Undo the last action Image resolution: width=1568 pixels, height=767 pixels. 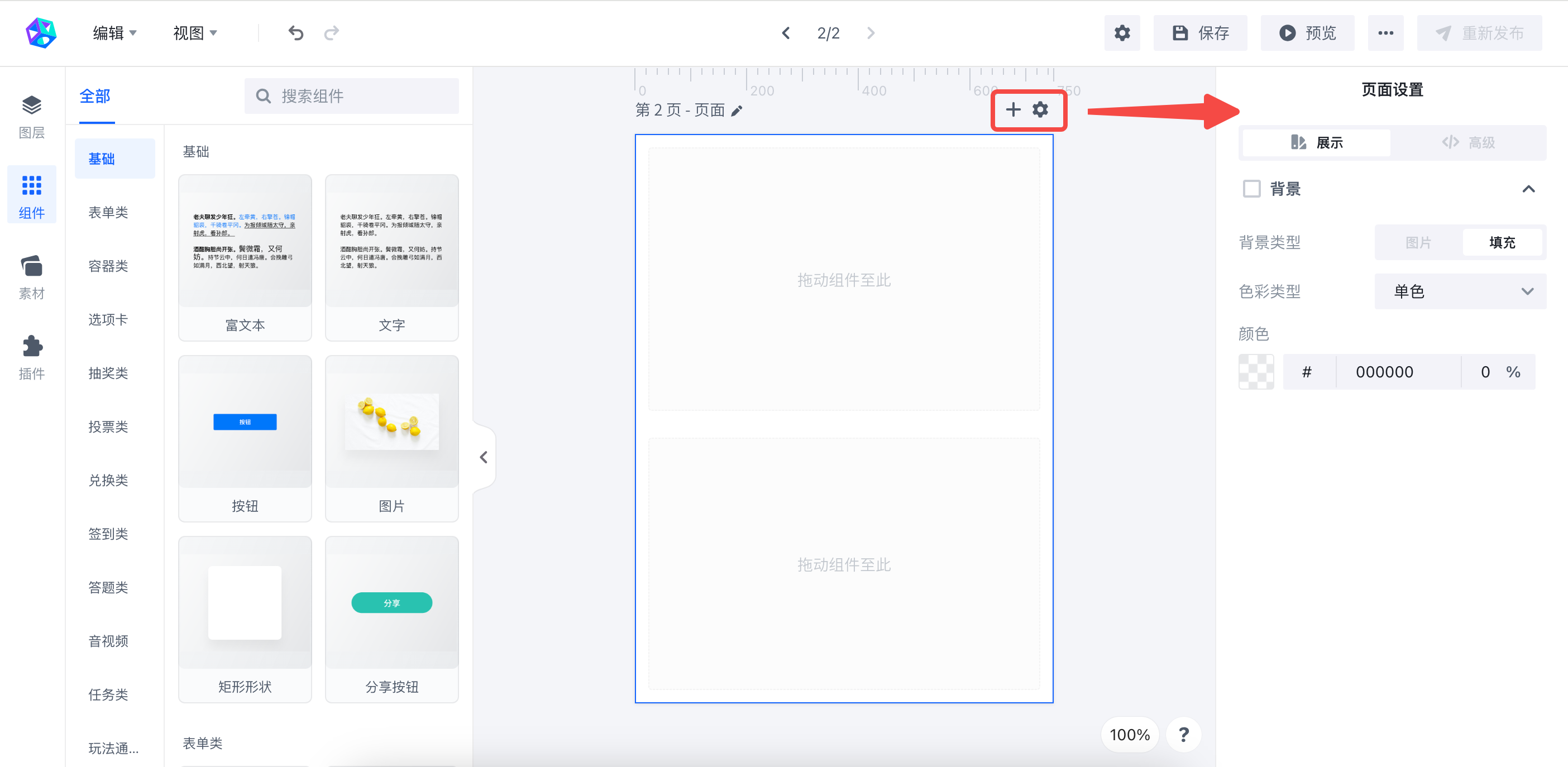pos(296,33)
